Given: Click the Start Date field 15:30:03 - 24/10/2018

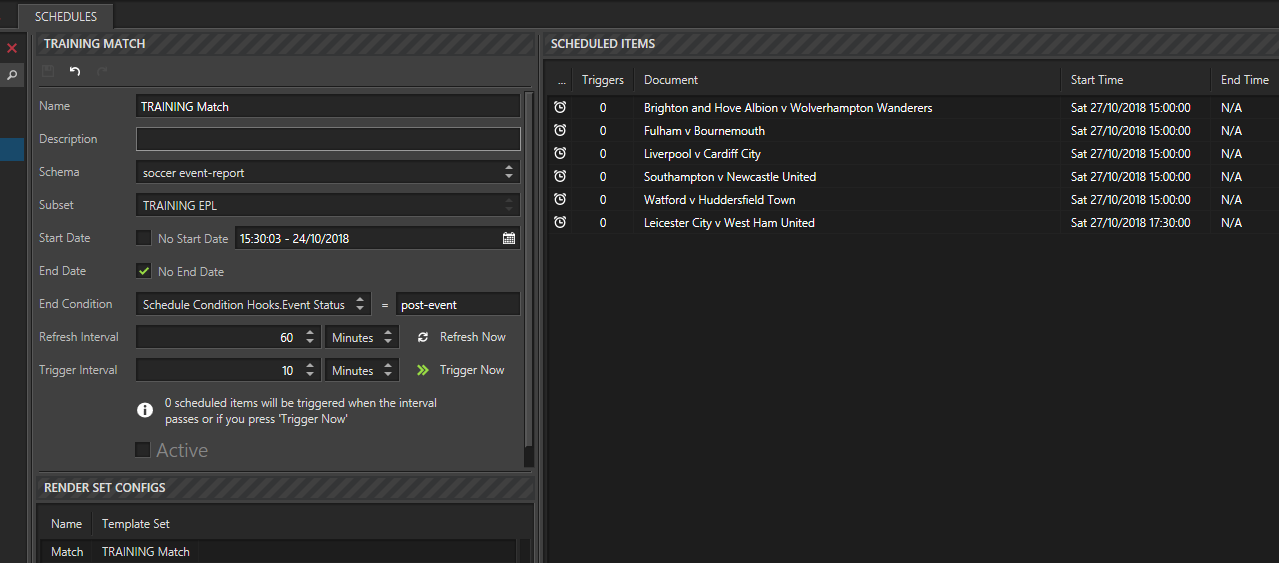Looking at the screenshot, I should [377, 238].
